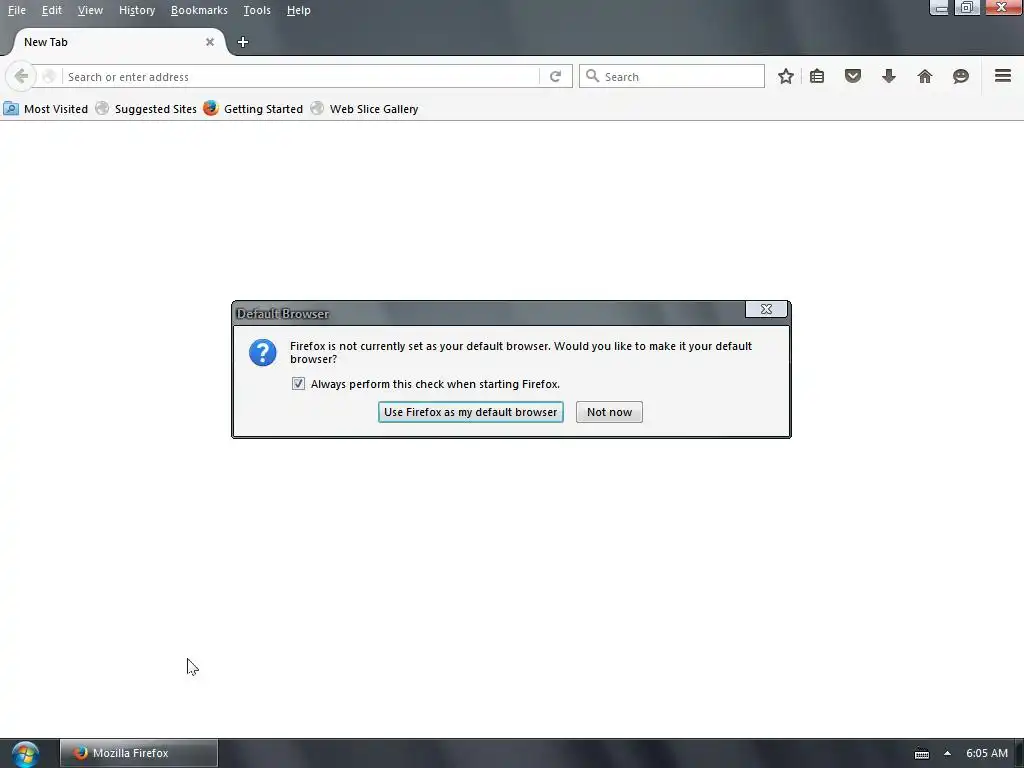Click the back navigation arrow
Image resolution: width=1024 pixels, height=768 pixels.
[21, 76]
